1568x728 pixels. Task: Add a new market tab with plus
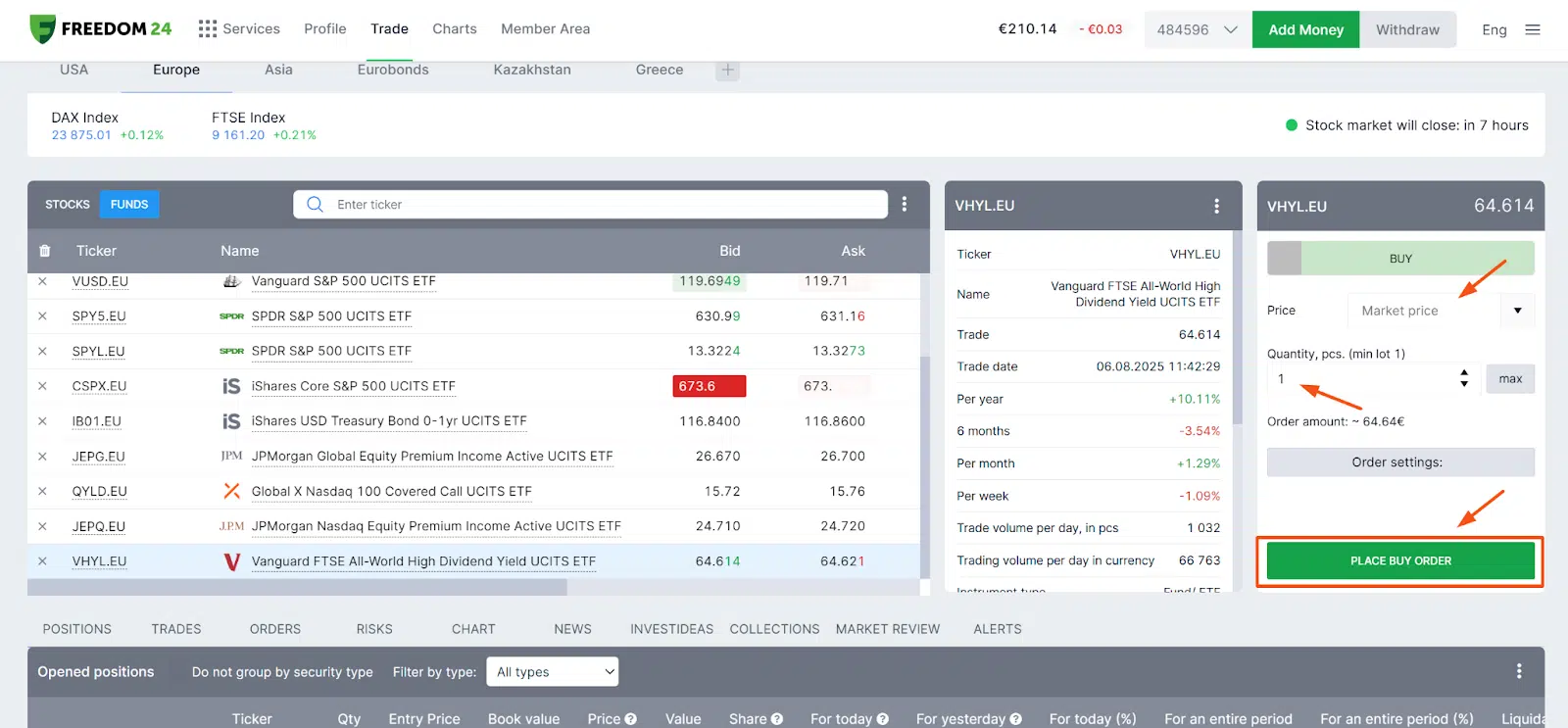(727, 70)
